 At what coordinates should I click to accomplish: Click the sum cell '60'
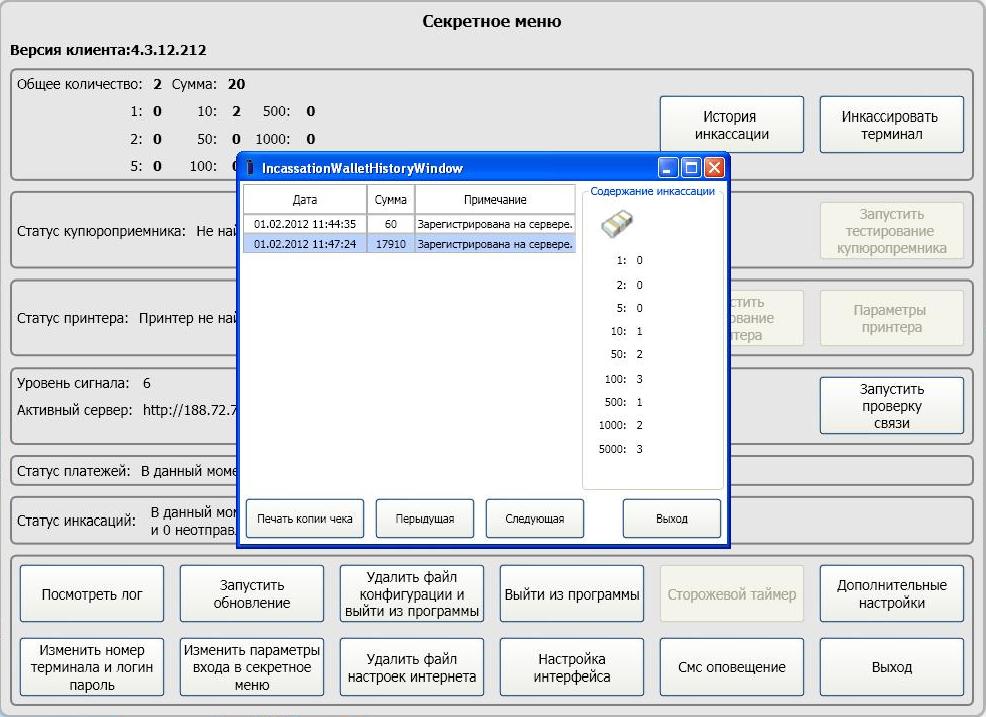pos(391,224)
